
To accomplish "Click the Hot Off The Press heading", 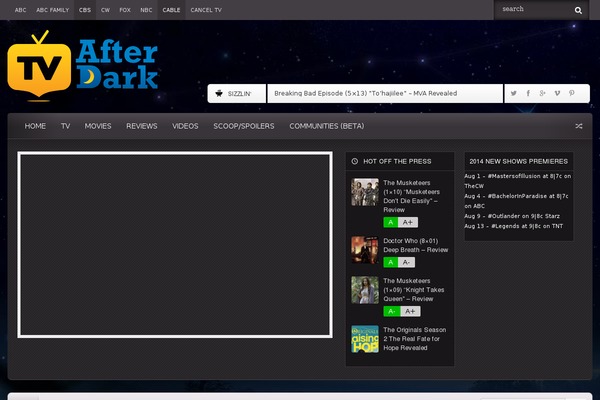I will (x=397, y=161).
